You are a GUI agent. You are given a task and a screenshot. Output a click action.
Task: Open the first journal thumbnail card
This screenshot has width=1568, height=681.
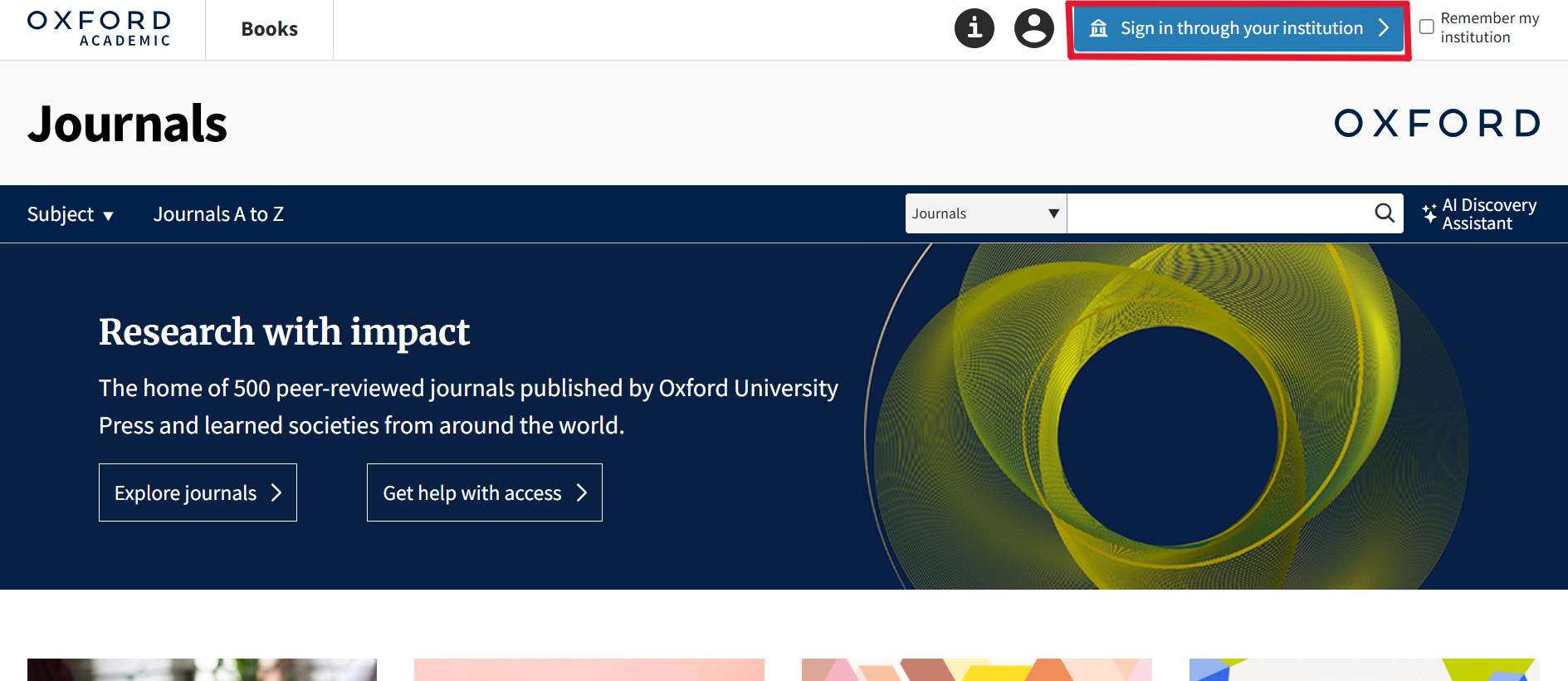pyautogui.click(x=202, y=669)
